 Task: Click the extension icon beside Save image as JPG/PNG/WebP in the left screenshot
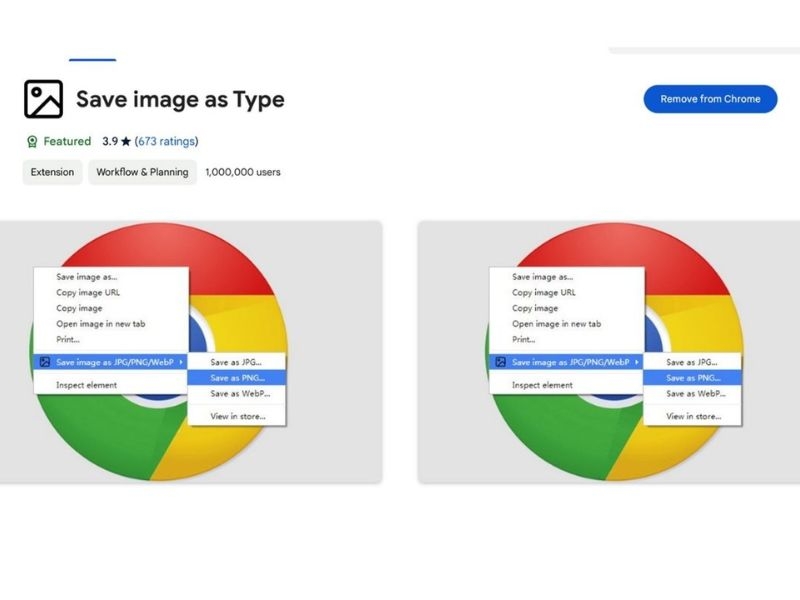pos(46,360)
